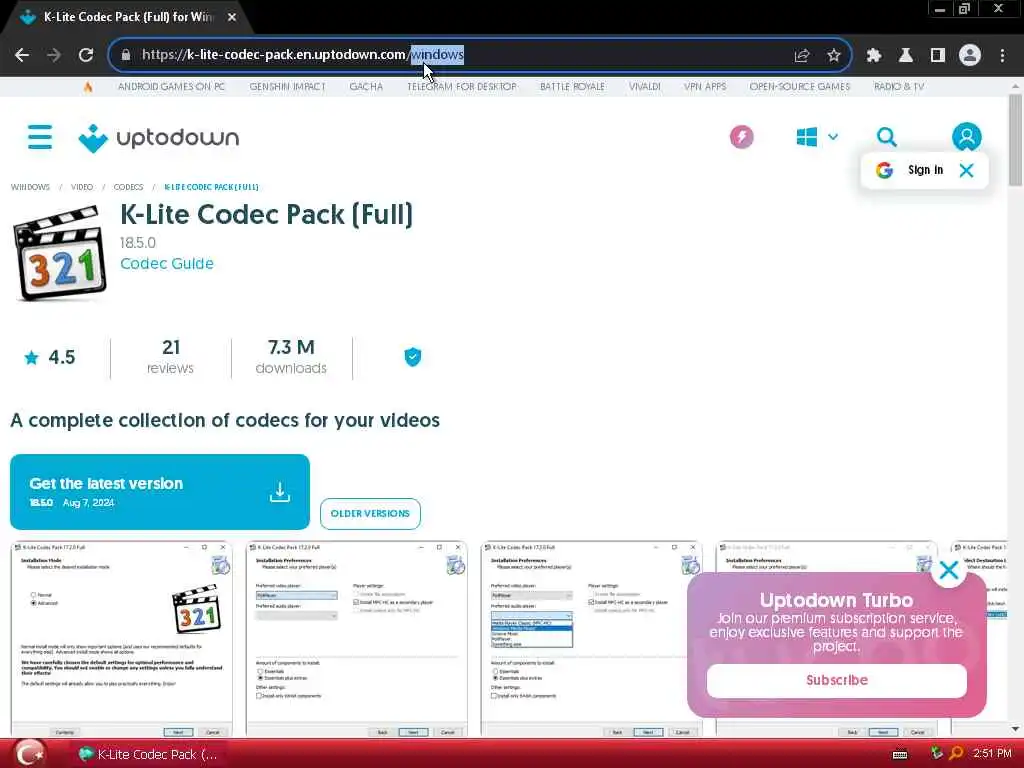Open the VPN Apps topic link
Viewport: 1024px width, 768px height.
pyautogui.click(x=705, y=86)
